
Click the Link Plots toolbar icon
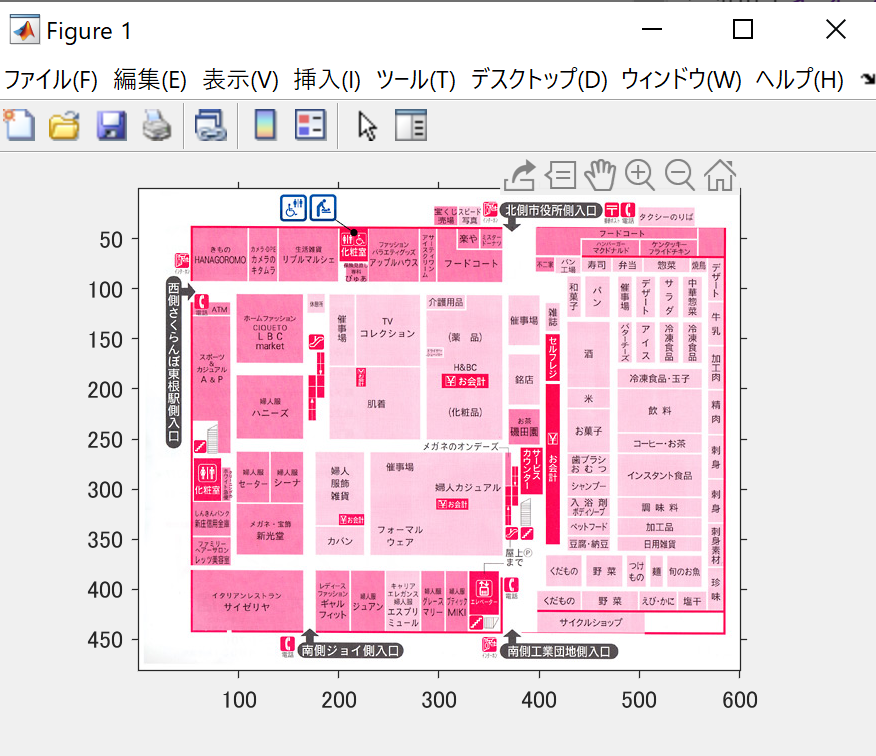point(211,125)
